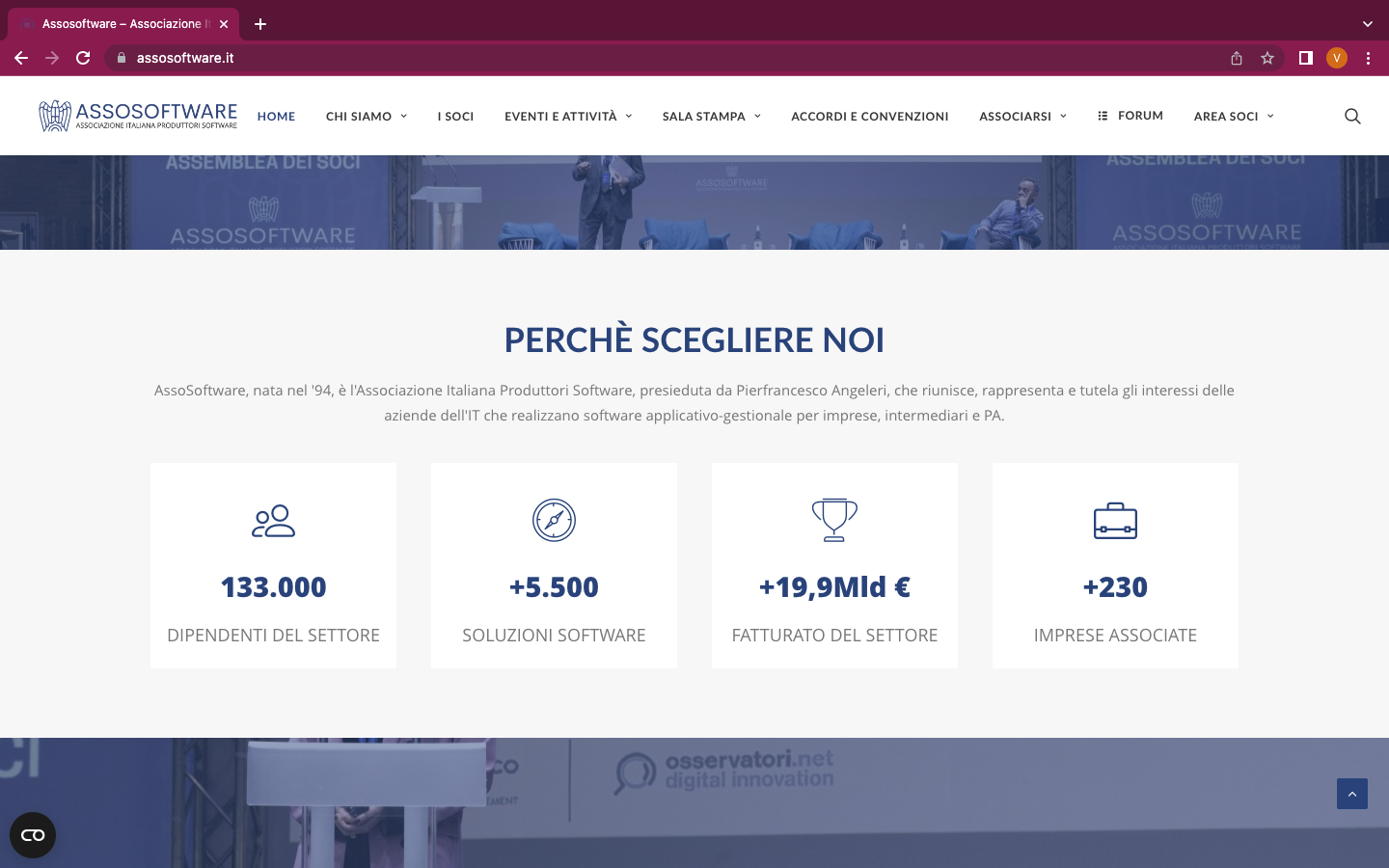
Task: Expand the CHI SIAMO dropdown
Action: click(360, 116)
